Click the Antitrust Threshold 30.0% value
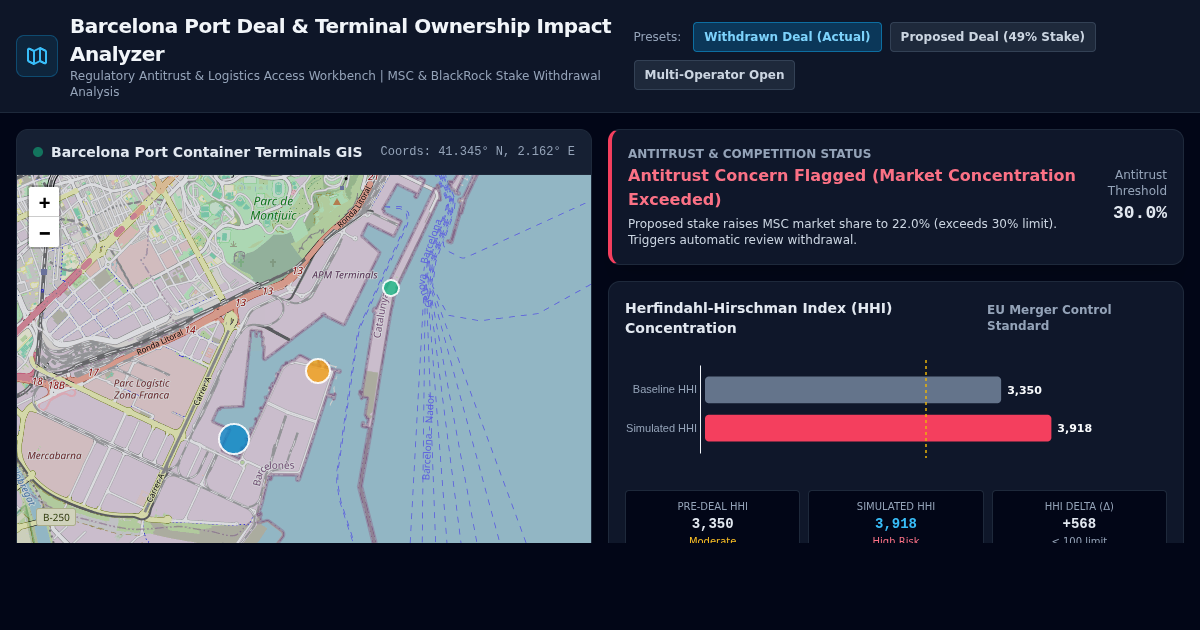 point(1140,213)
